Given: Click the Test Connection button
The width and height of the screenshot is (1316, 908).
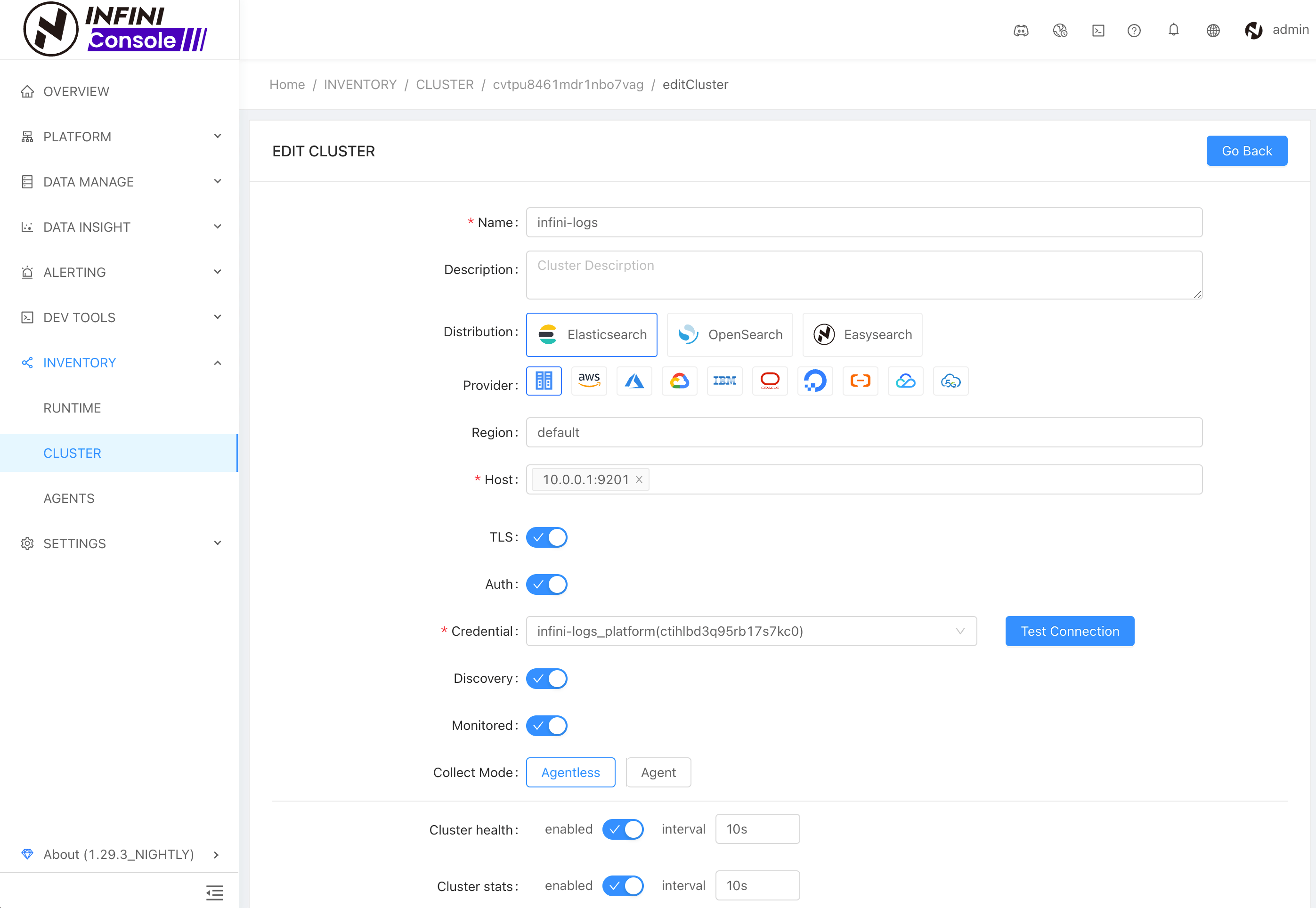Looking at the screenshot, I should pos(1069,631).
